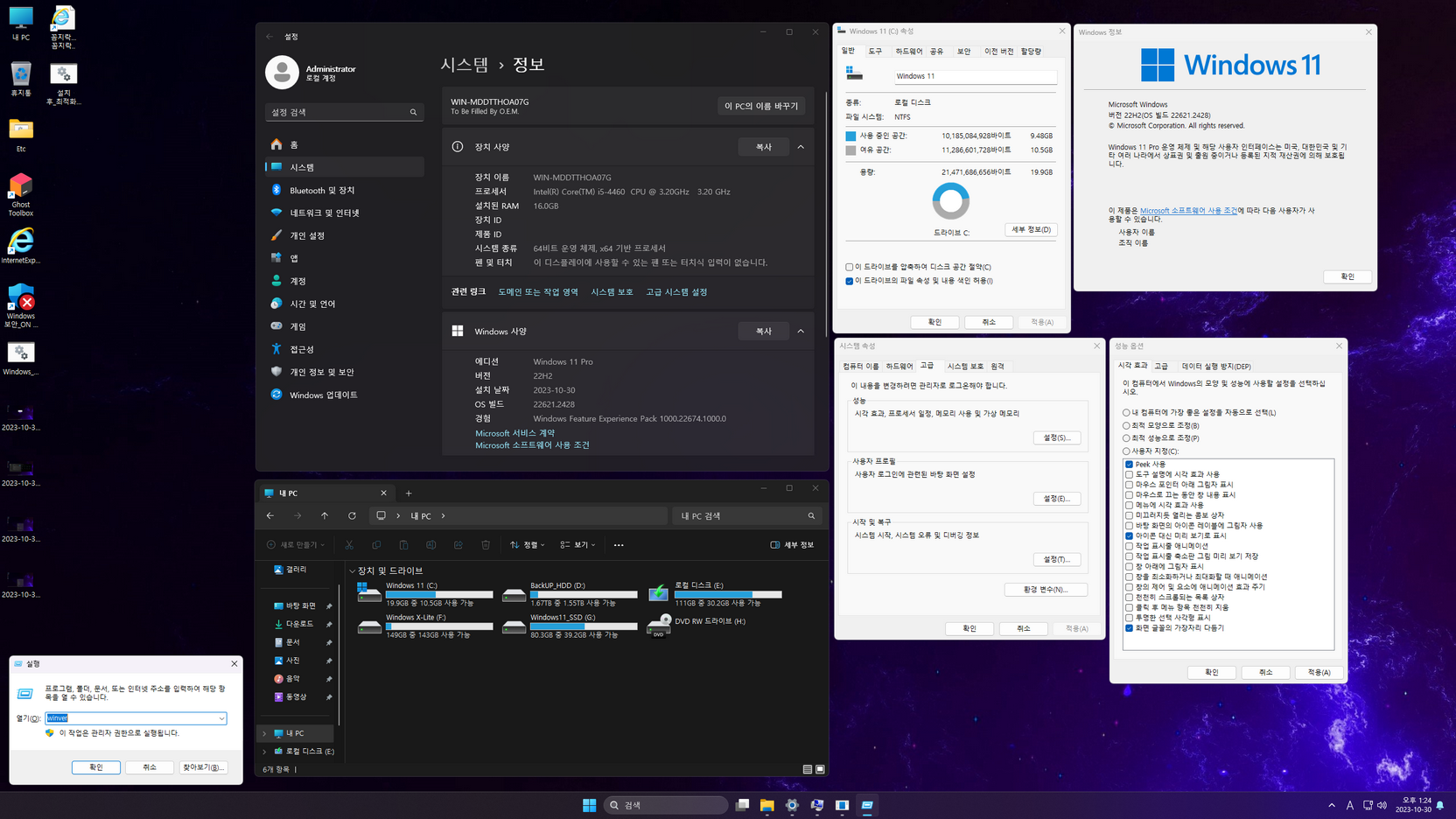Click the Windows Start button on taskbar
Image resolution: width=1456 pixels, height=819 pixels.
click(x=590, y=805)
